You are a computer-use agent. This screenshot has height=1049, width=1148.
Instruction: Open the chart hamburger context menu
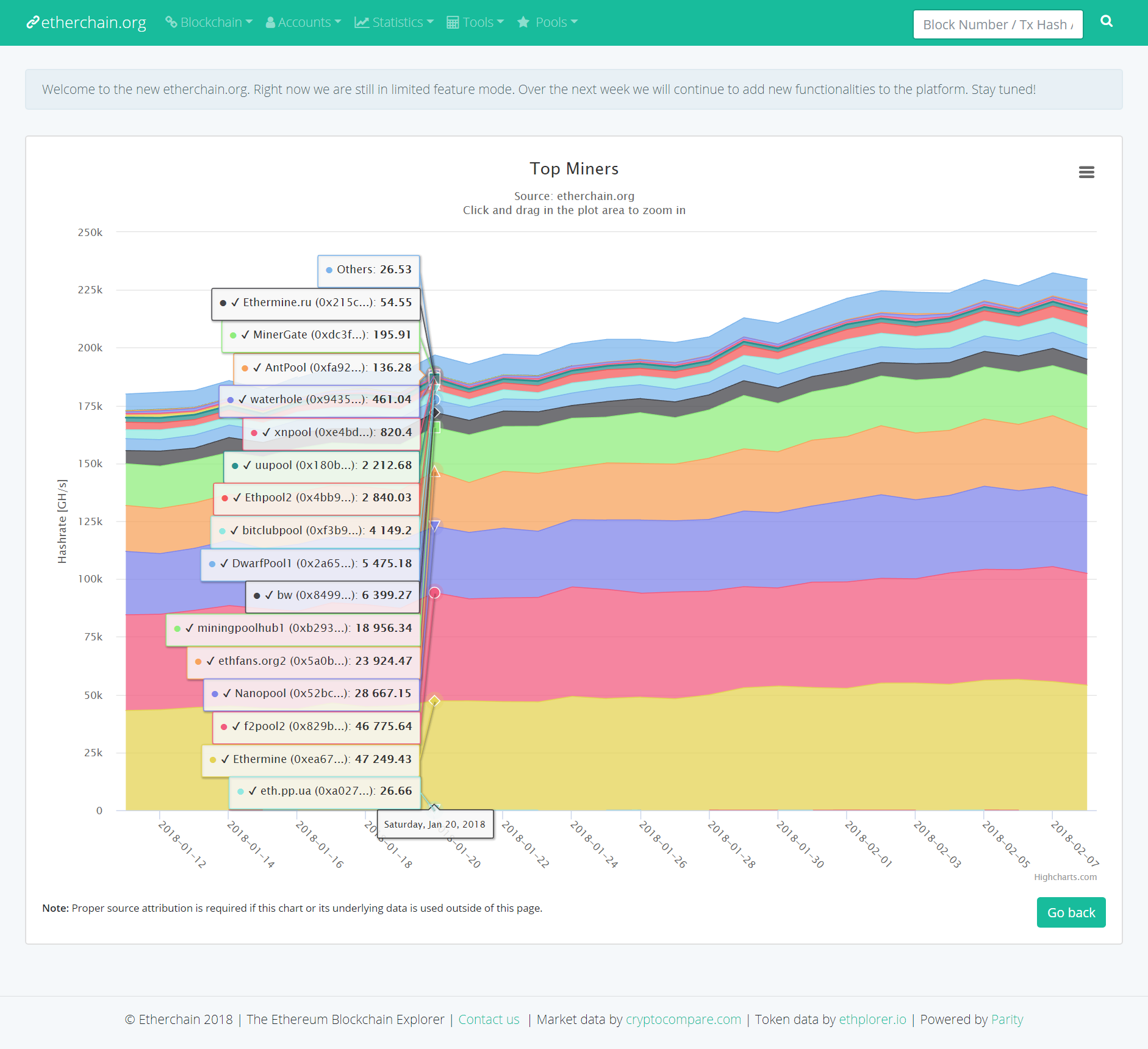[1086, 172]
